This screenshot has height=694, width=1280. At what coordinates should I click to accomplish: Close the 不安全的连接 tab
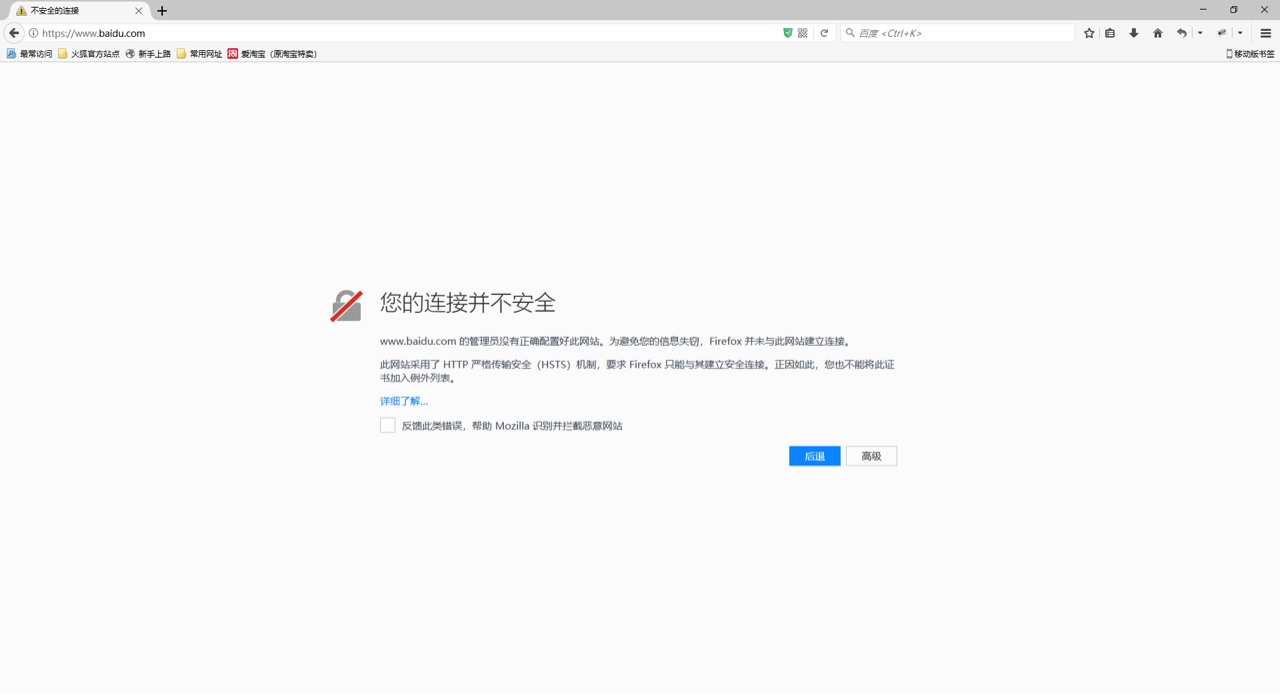point(139,11)
